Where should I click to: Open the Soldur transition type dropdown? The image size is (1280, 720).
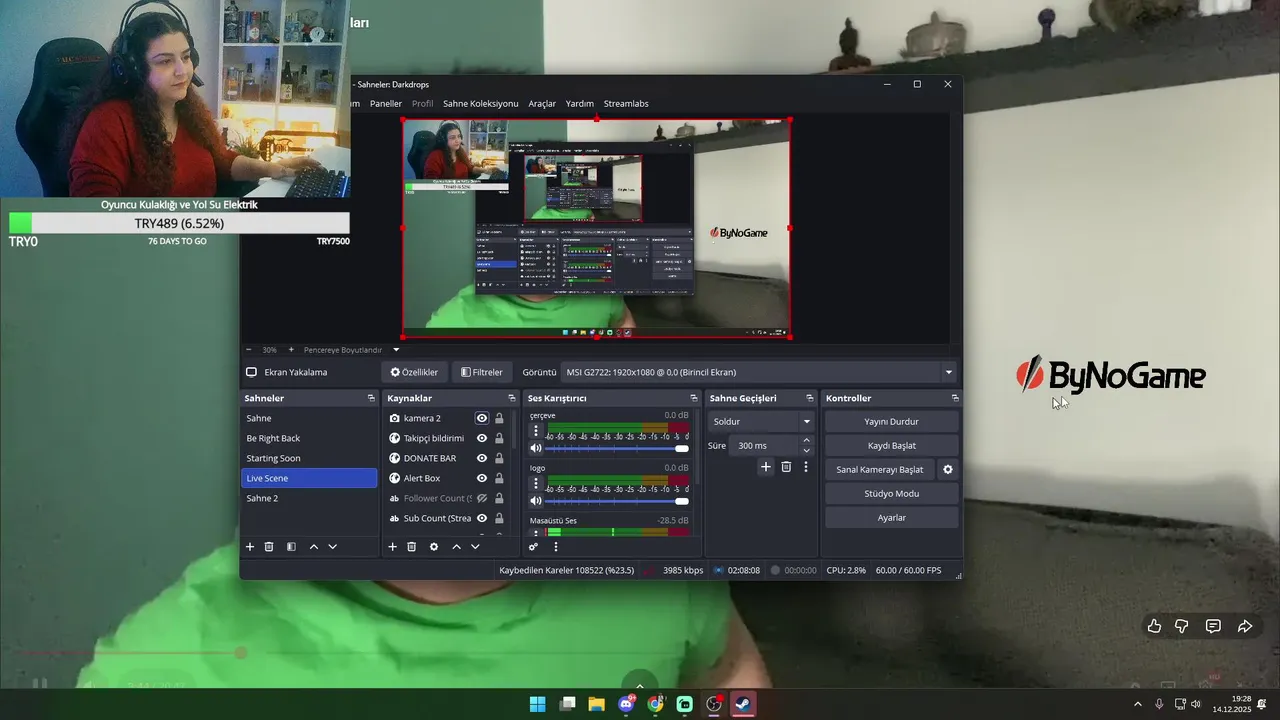(762, 421)
